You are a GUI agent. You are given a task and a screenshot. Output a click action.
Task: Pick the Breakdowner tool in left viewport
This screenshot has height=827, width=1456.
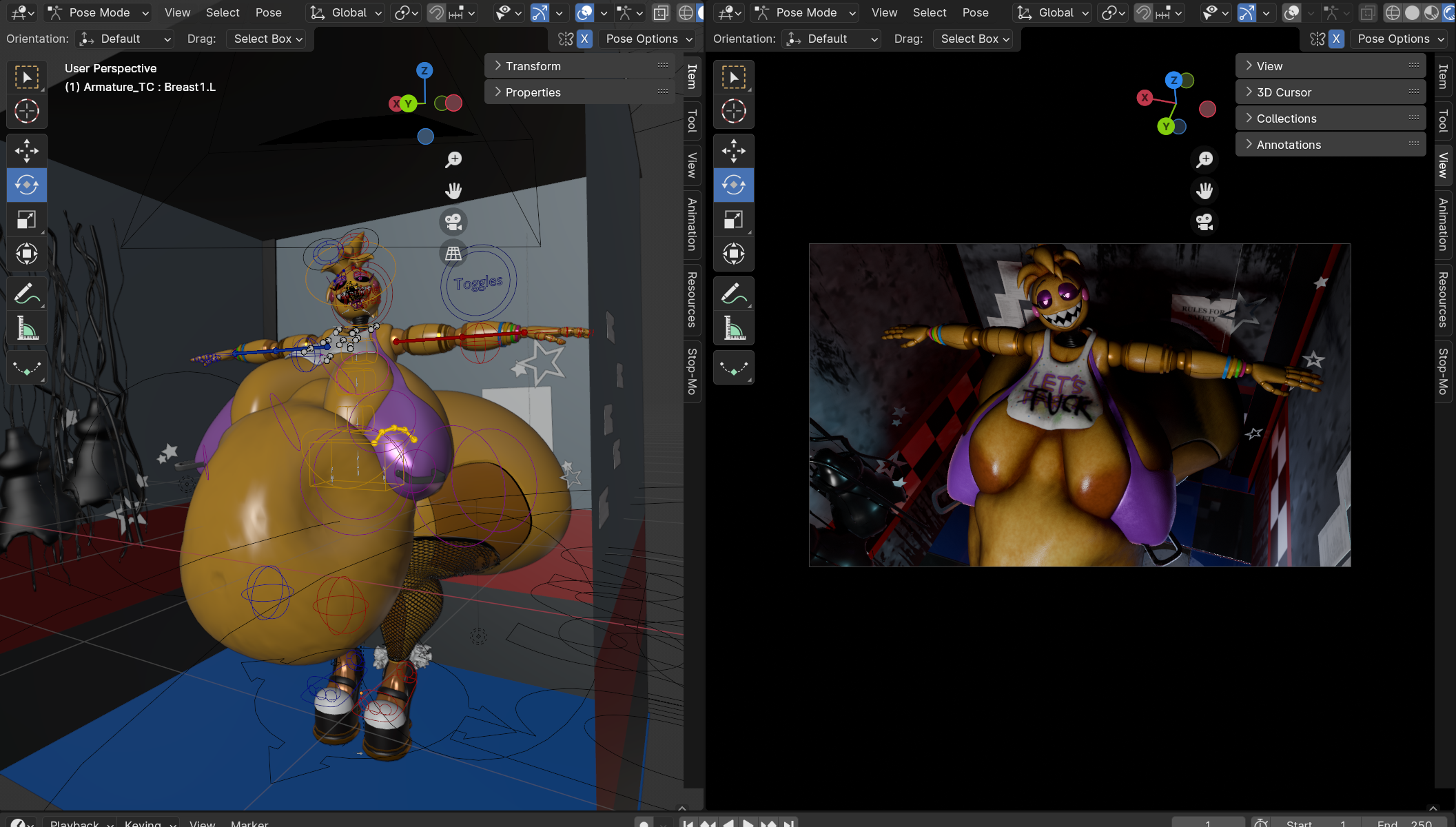point(27,367)
